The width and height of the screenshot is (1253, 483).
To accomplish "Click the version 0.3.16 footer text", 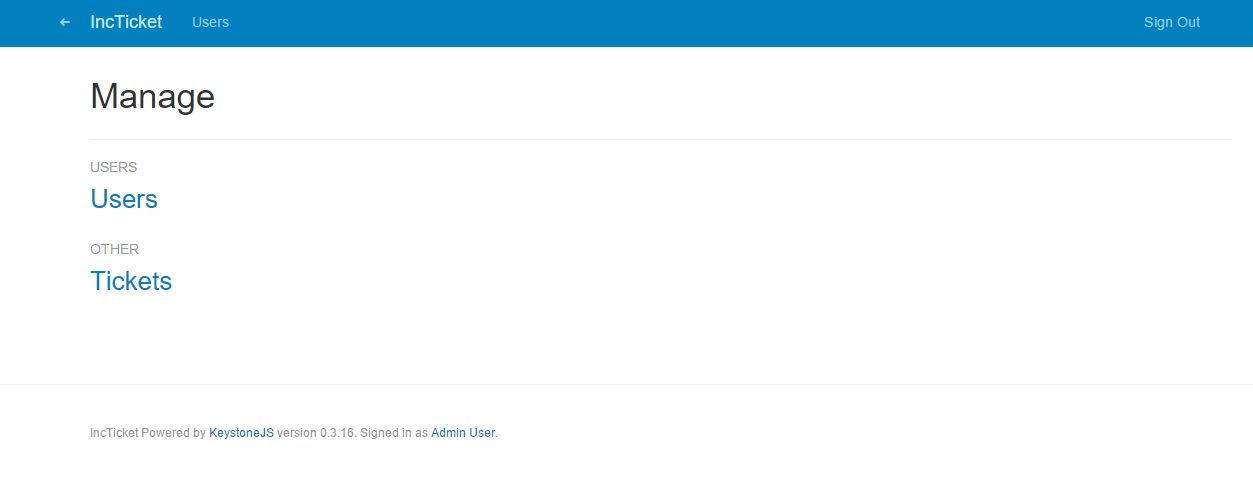I will coord(315,433).
